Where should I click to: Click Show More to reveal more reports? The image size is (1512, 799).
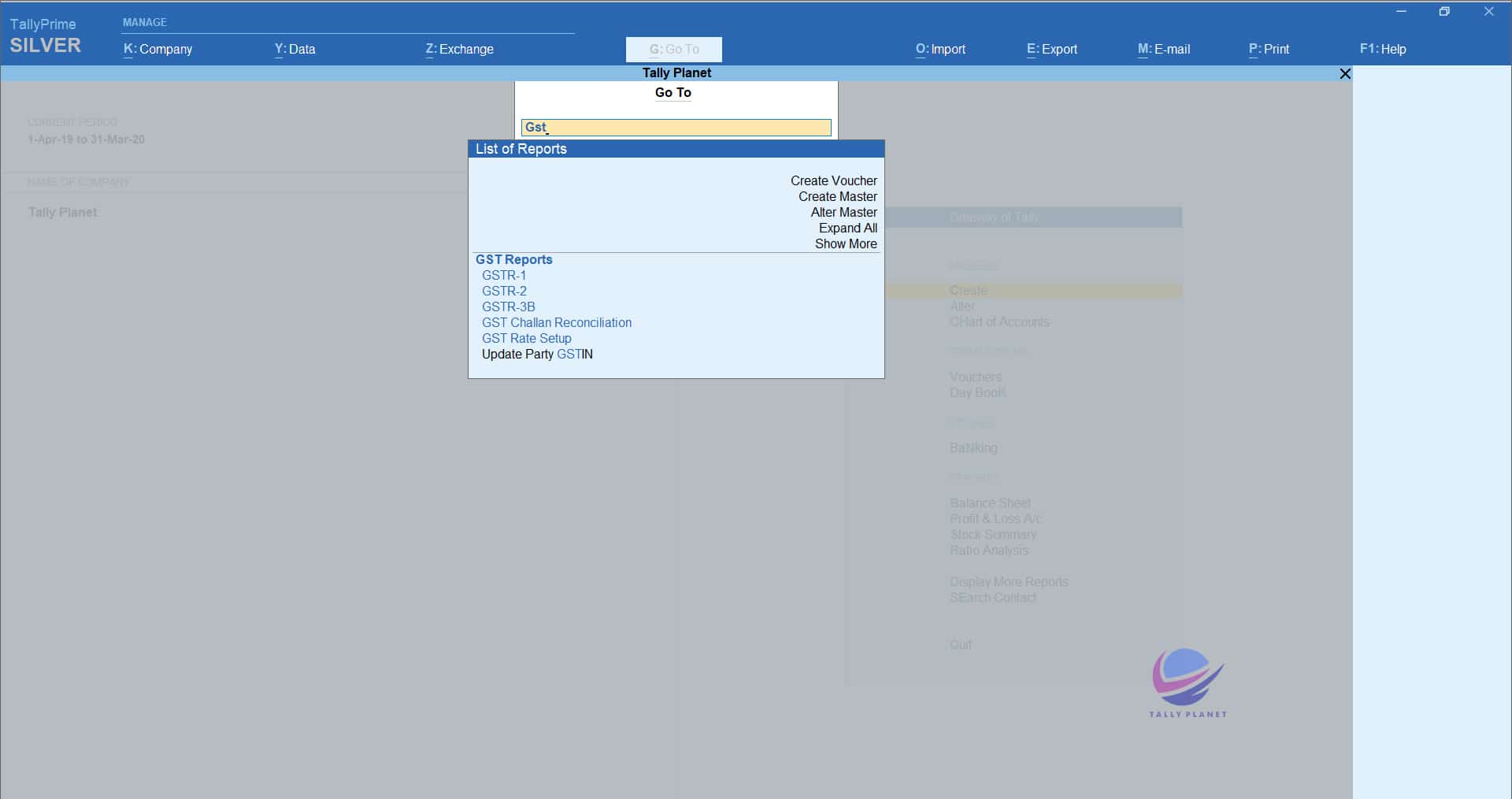[x=846, y=244]
